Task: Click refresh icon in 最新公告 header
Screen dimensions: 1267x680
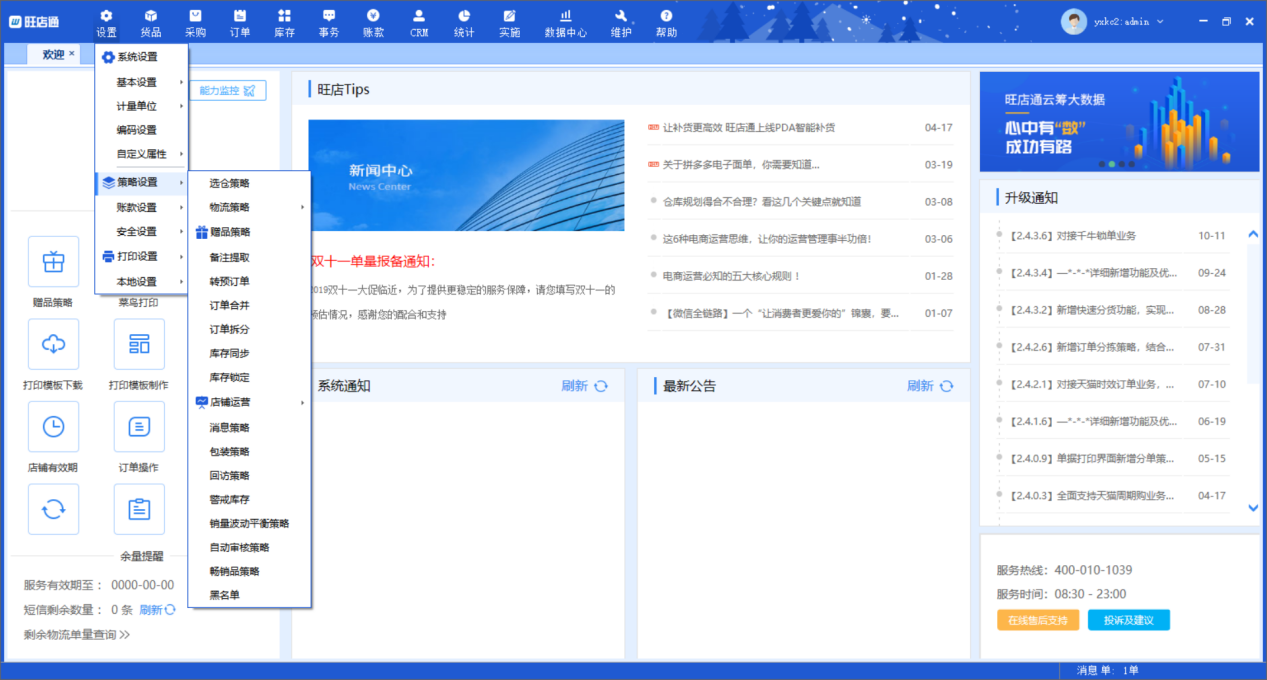Action: (x=946, y=386)
